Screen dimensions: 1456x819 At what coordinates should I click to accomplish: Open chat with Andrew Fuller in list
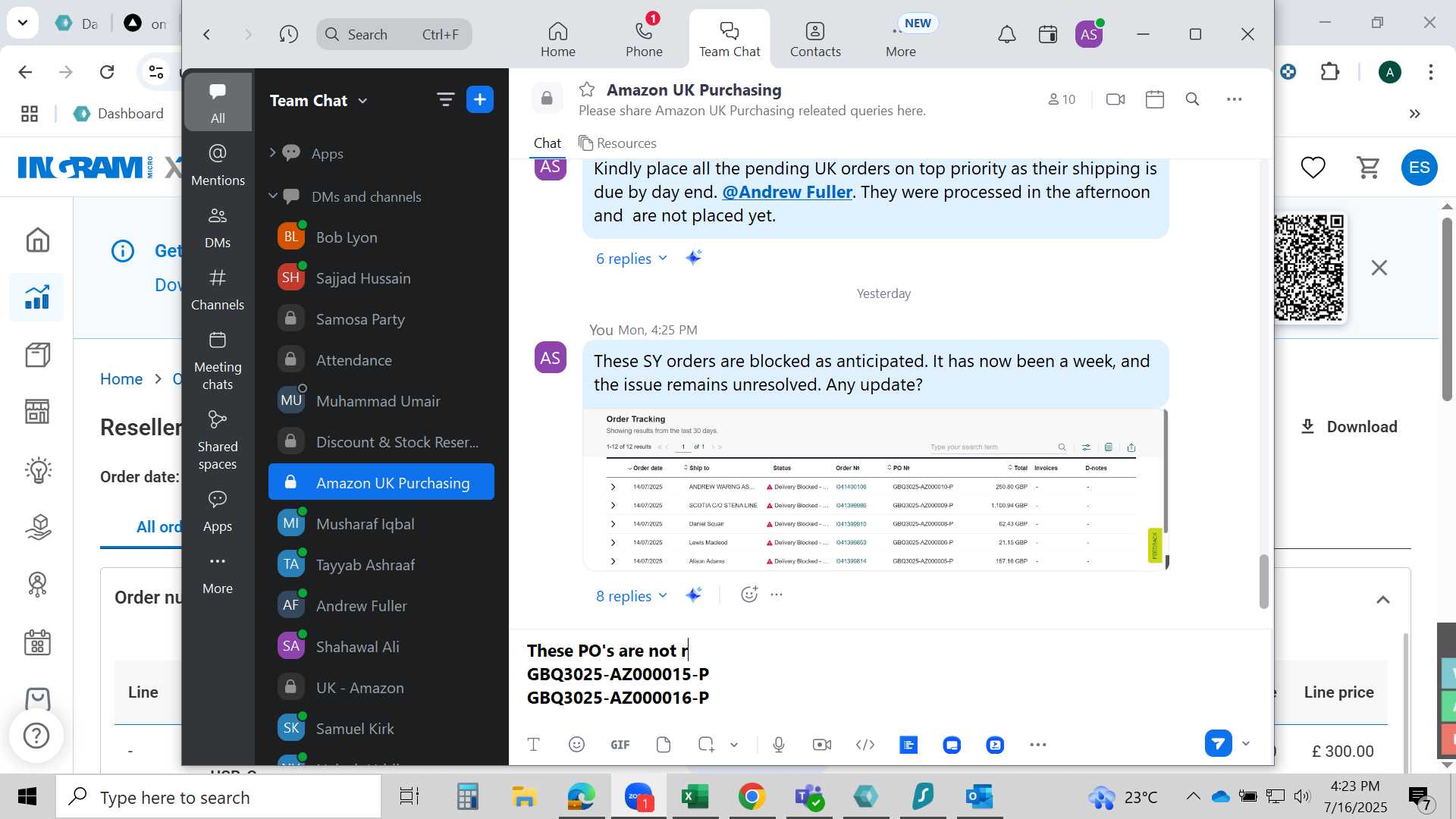(381, 606)
